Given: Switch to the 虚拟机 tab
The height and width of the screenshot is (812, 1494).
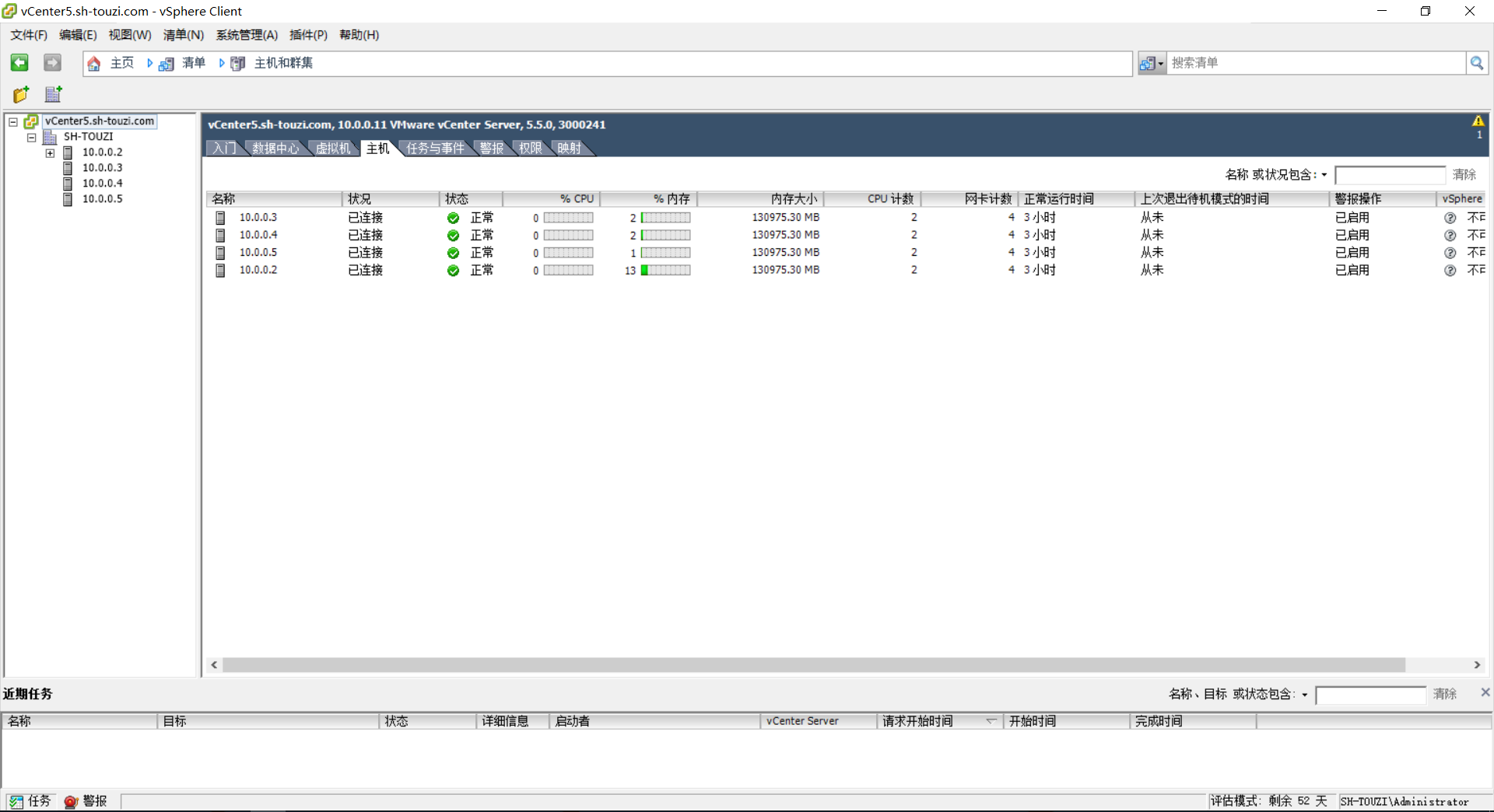Looking at the screenshot, I should pos(333,149).
